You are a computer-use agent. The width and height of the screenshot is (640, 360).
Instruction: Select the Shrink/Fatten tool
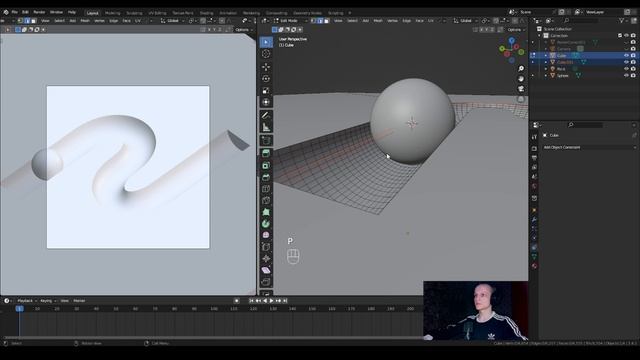pyautogui.click(x=266, y=258)
